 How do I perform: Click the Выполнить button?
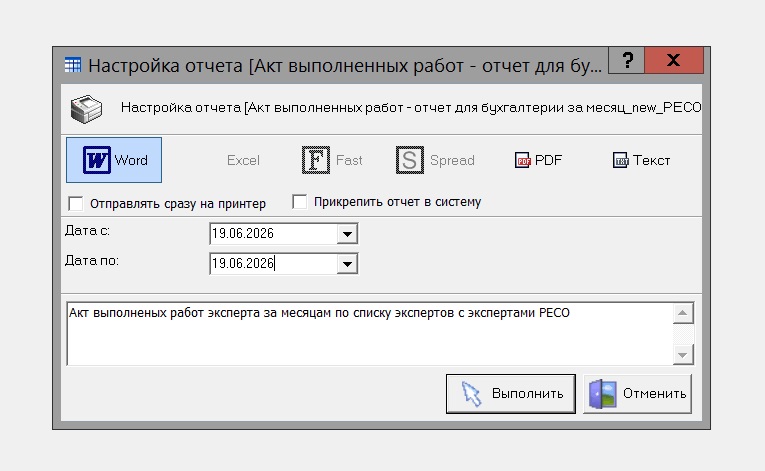[511, 394]
